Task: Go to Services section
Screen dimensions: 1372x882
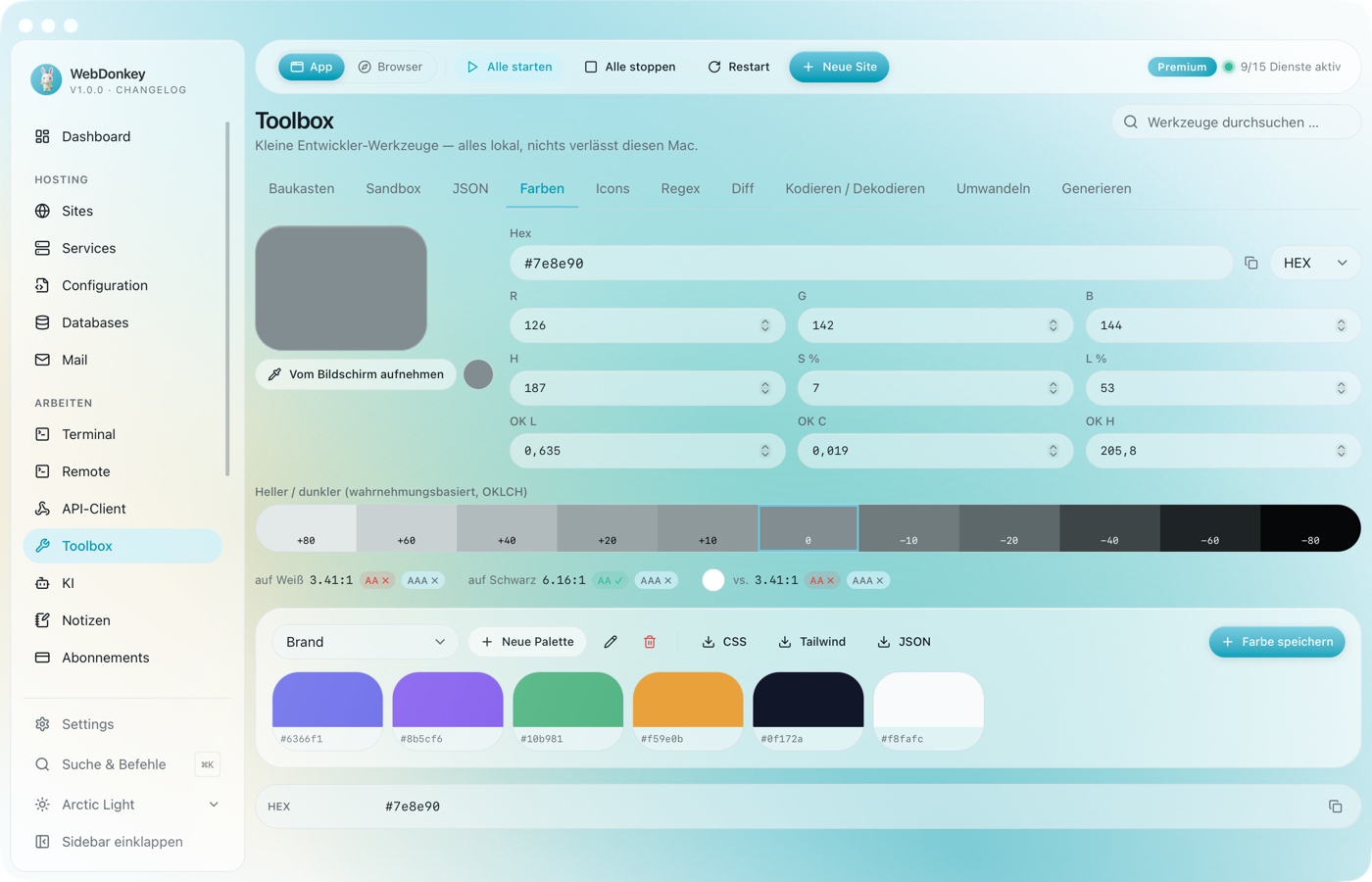Action: coord(122,248)
